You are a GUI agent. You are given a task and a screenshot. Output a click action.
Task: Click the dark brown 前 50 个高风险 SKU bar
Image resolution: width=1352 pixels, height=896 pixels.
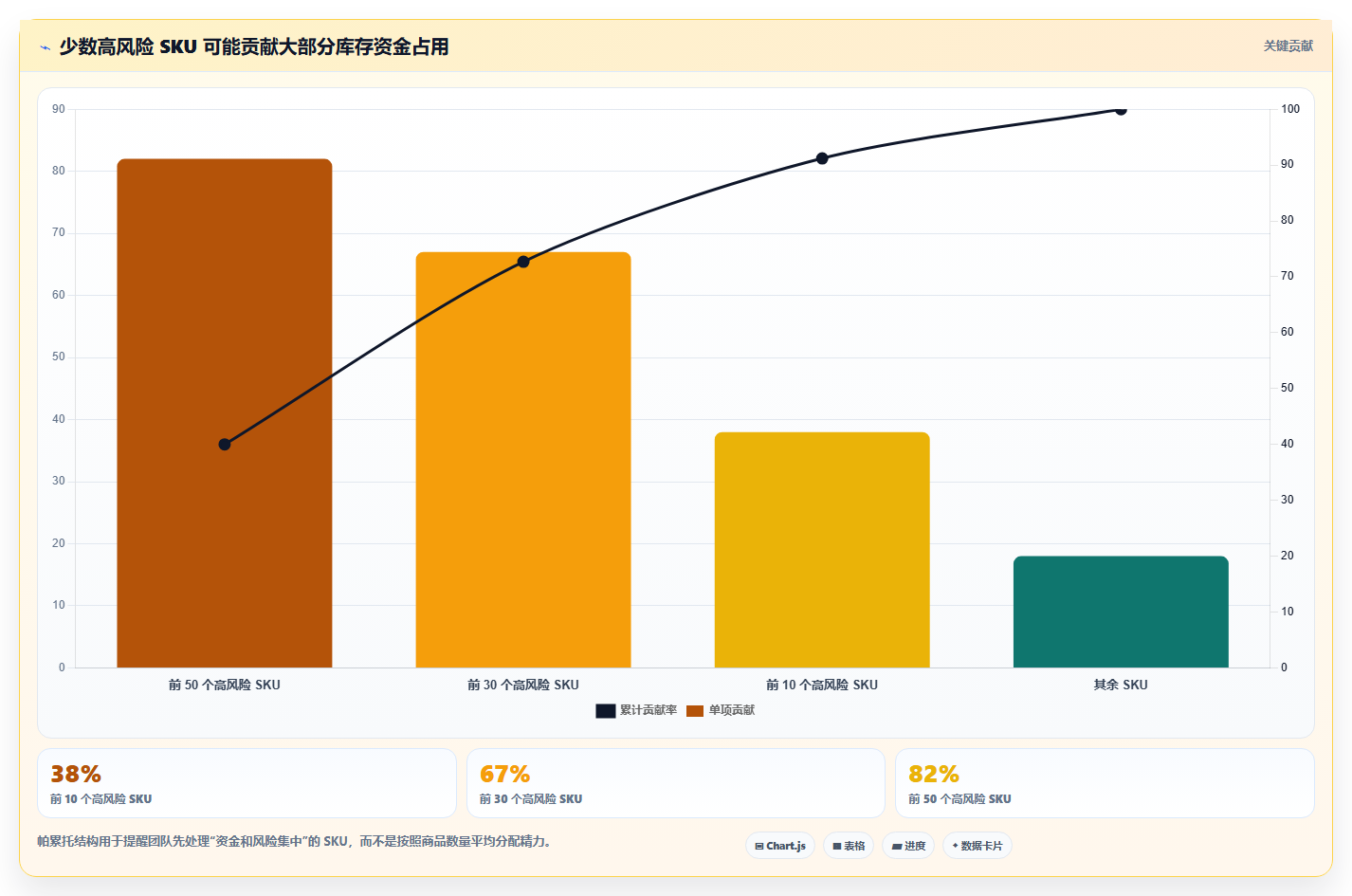pos(225,413)
